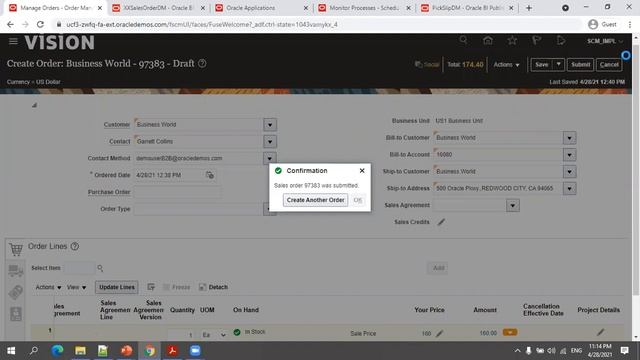The width and height of the screenshot is (640, 360).
Task: Edit Sales Credits pencil icon
Action: (441, 222)
